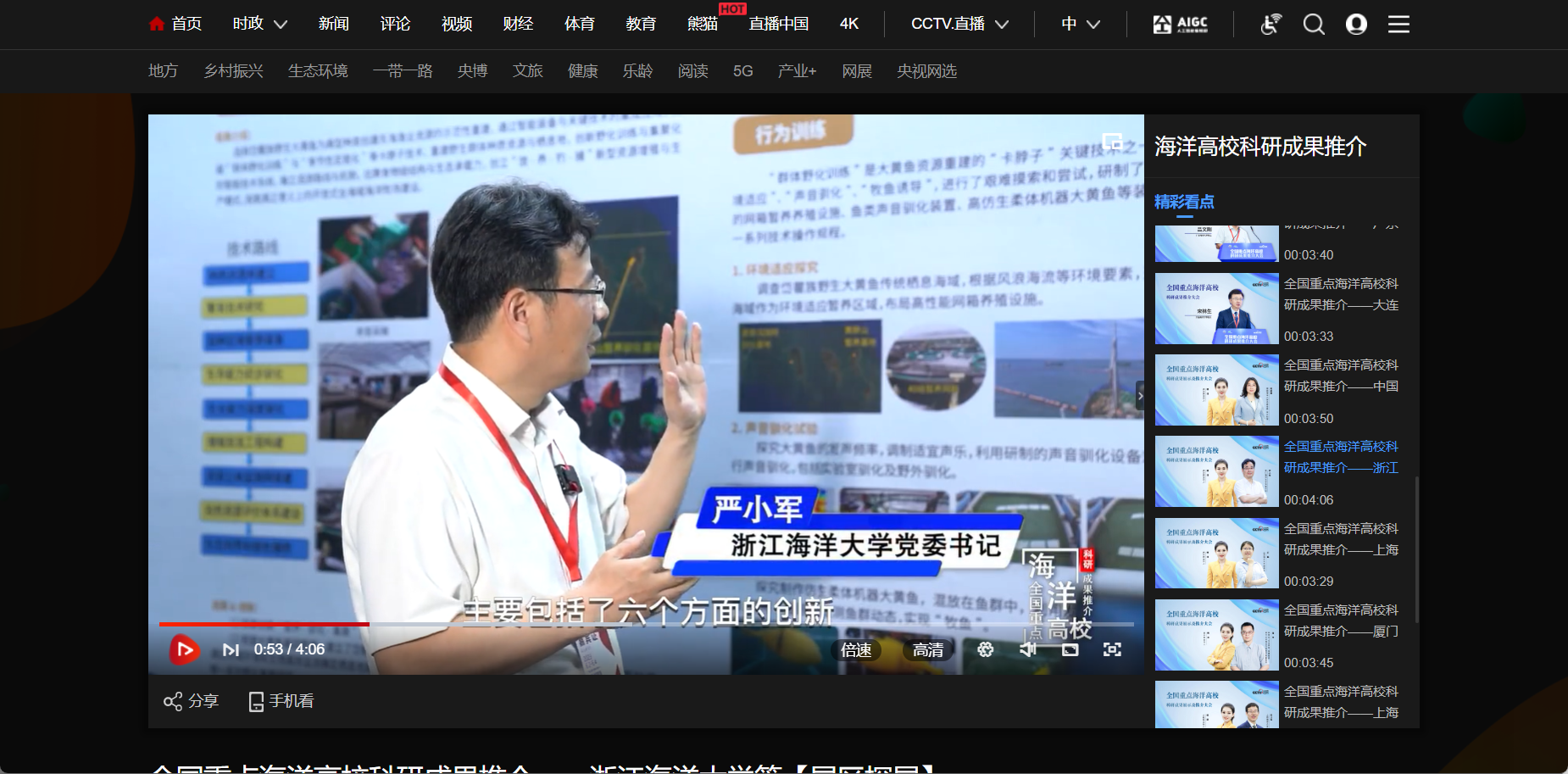The width and height of the screenshot is (1568, 774).
Task: Open 乡村振兴 sub-navigation link
Action: [234, 71]
